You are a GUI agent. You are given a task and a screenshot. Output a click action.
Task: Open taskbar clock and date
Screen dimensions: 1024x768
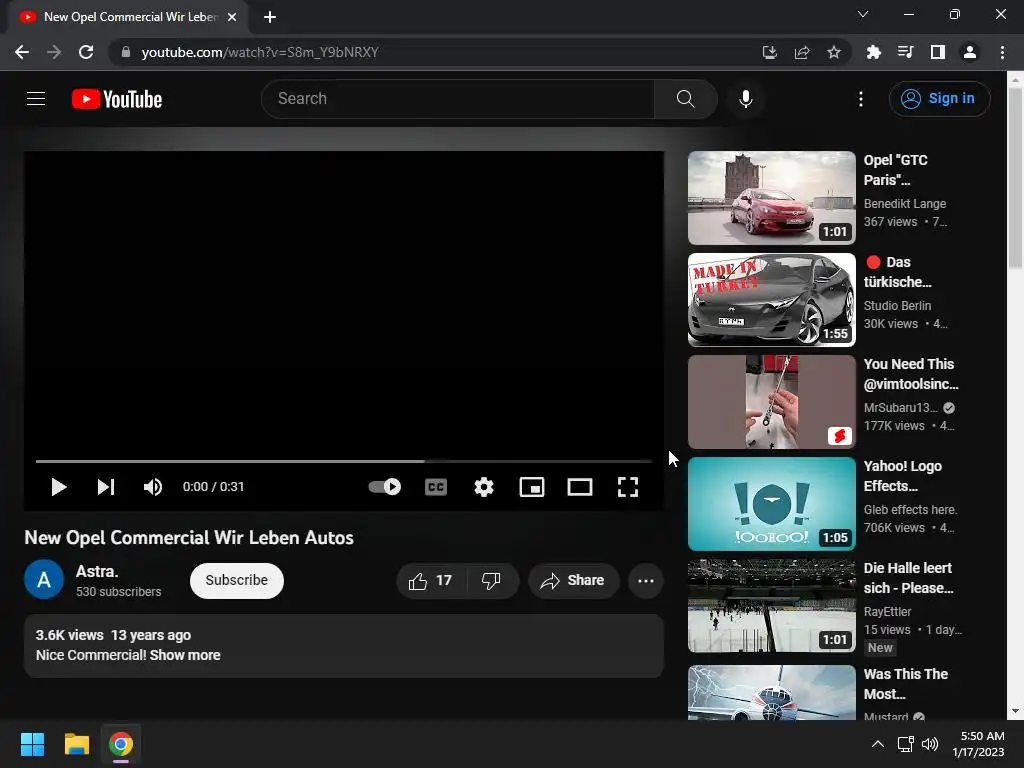978,744
